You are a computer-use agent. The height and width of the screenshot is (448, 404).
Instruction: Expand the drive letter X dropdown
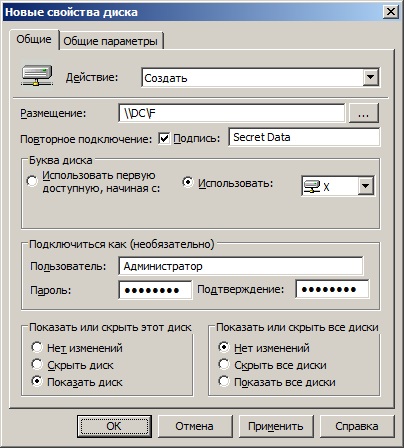[366, 186]
